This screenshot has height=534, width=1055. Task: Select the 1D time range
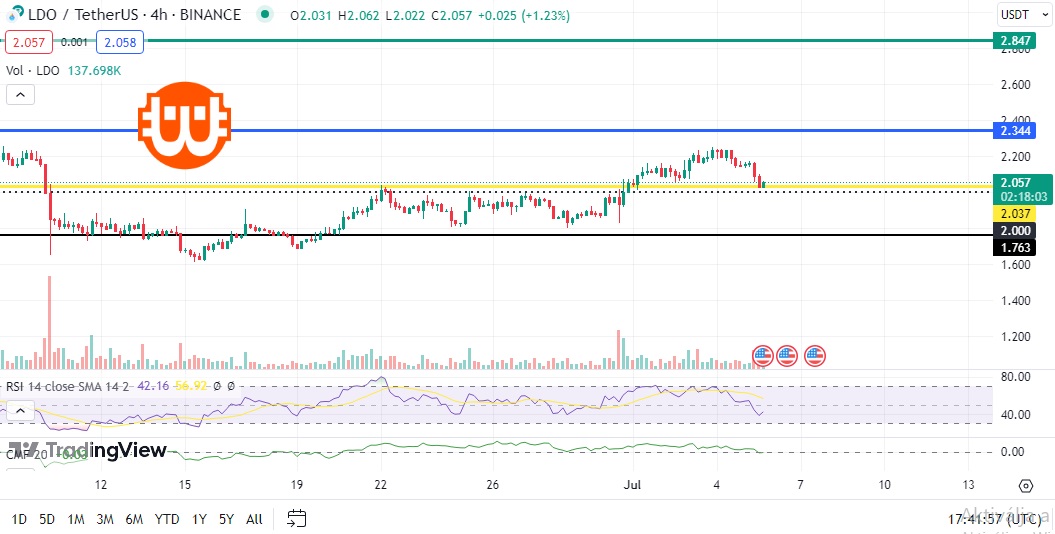click(20, 519)
